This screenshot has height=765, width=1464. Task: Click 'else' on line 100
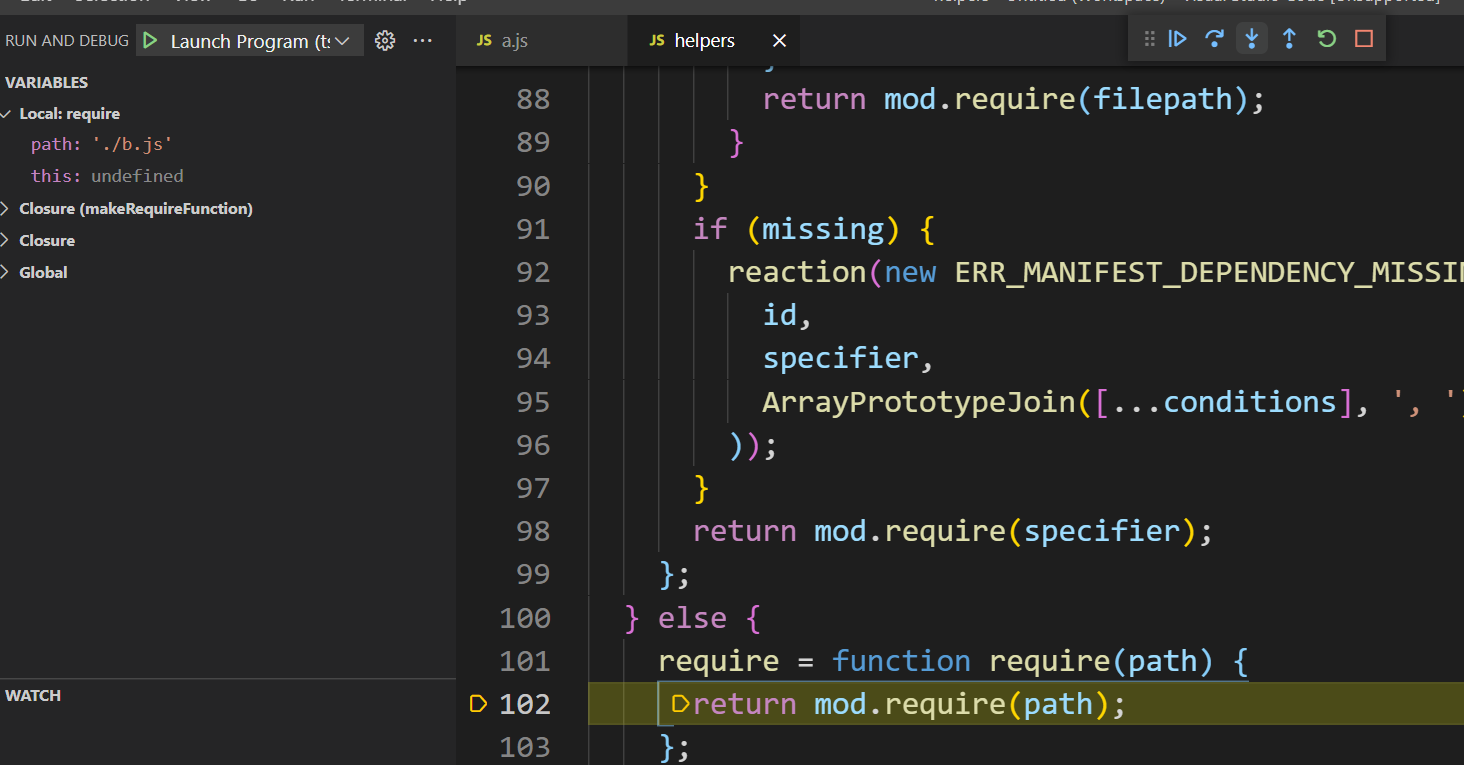click(692, 618)
